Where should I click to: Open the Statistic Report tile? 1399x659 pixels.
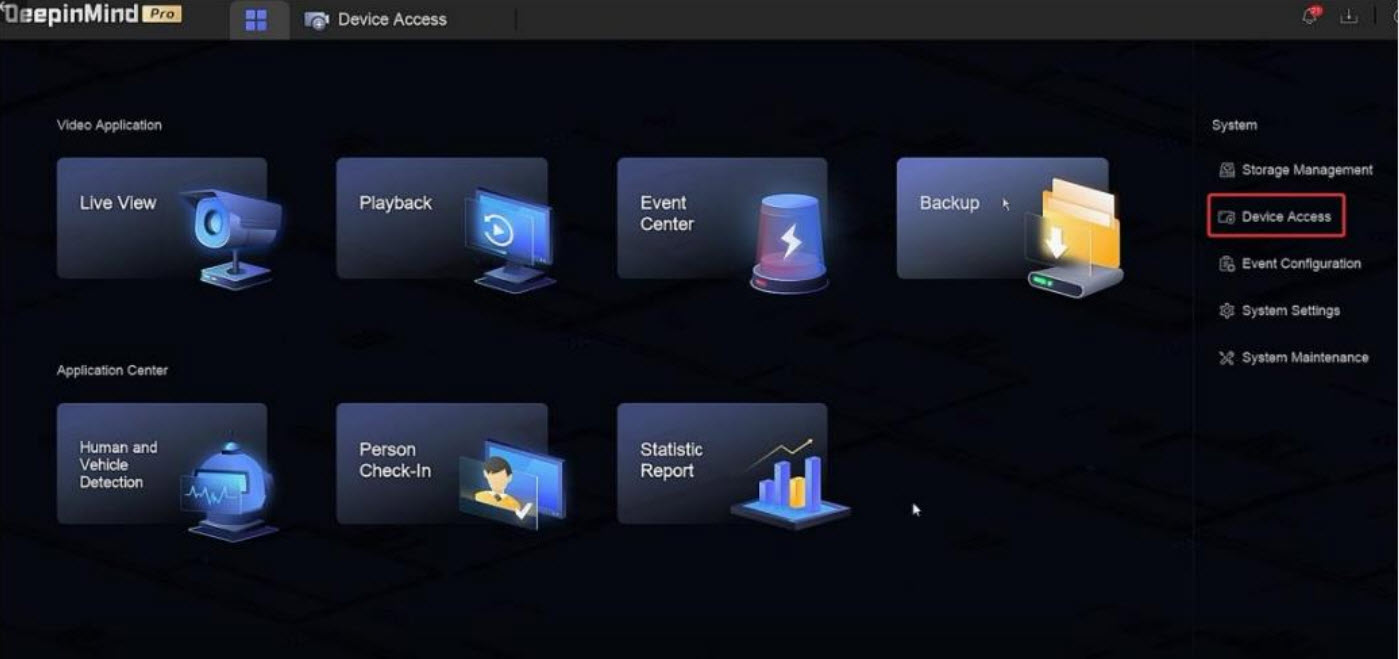click(721, 464)
